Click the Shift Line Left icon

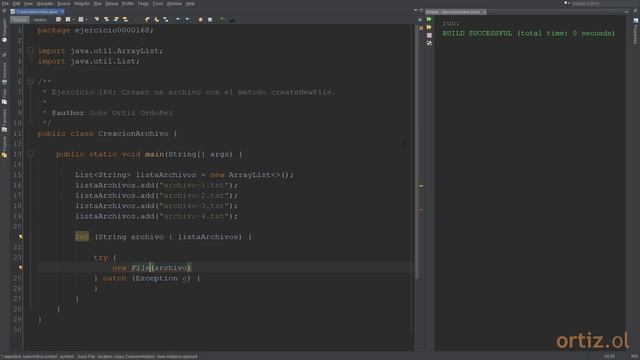[x=178, y=19]
